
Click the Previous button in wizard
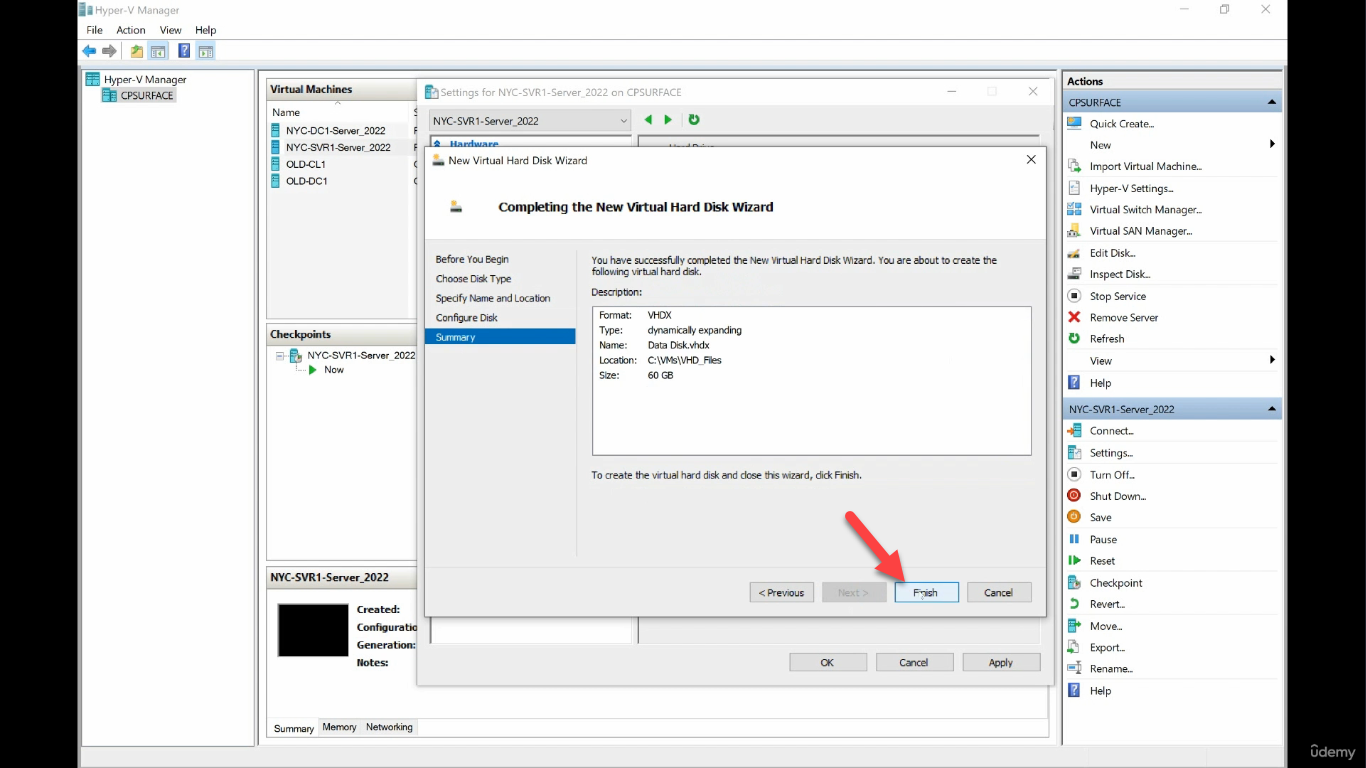pos(782,592)
